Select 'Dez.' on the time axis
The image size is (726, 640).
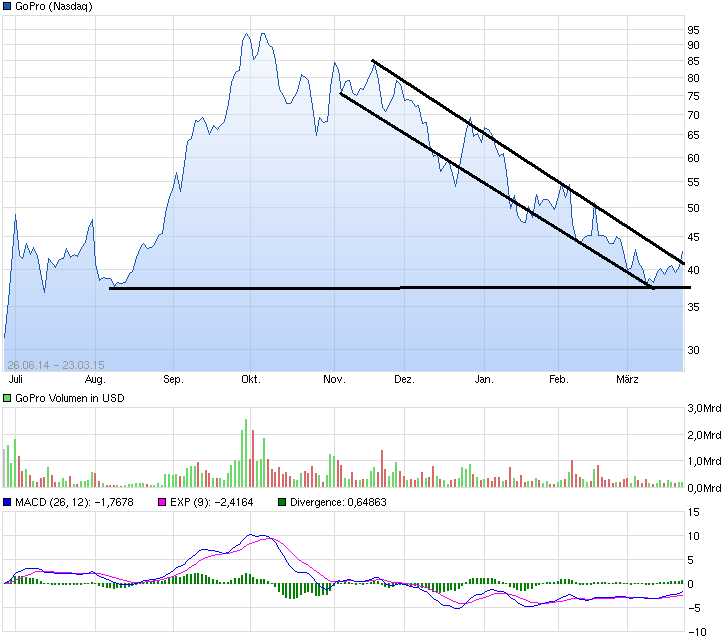(x=404, y=380)
